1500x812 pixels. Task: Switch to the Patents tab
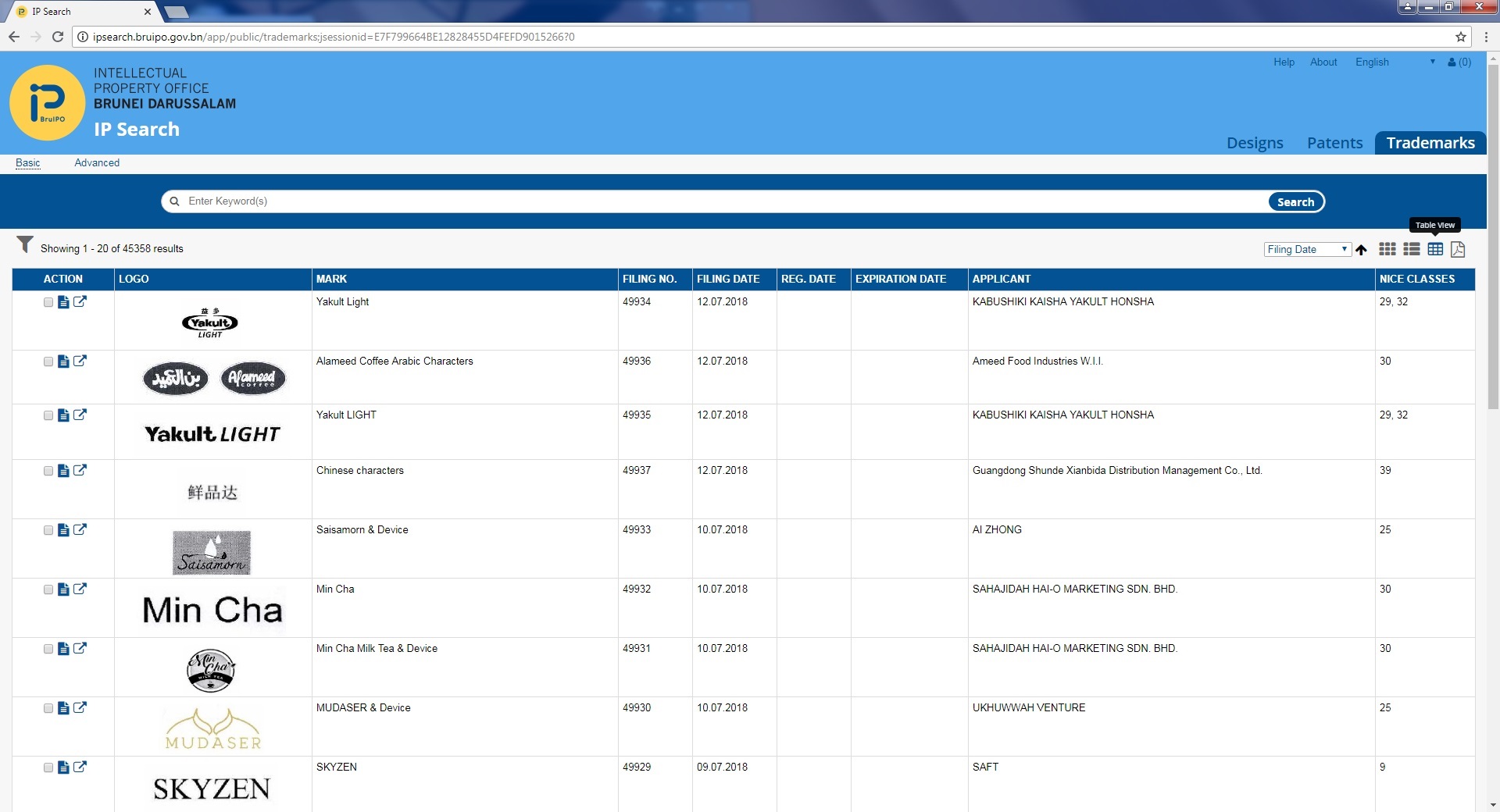[1334, 143]
